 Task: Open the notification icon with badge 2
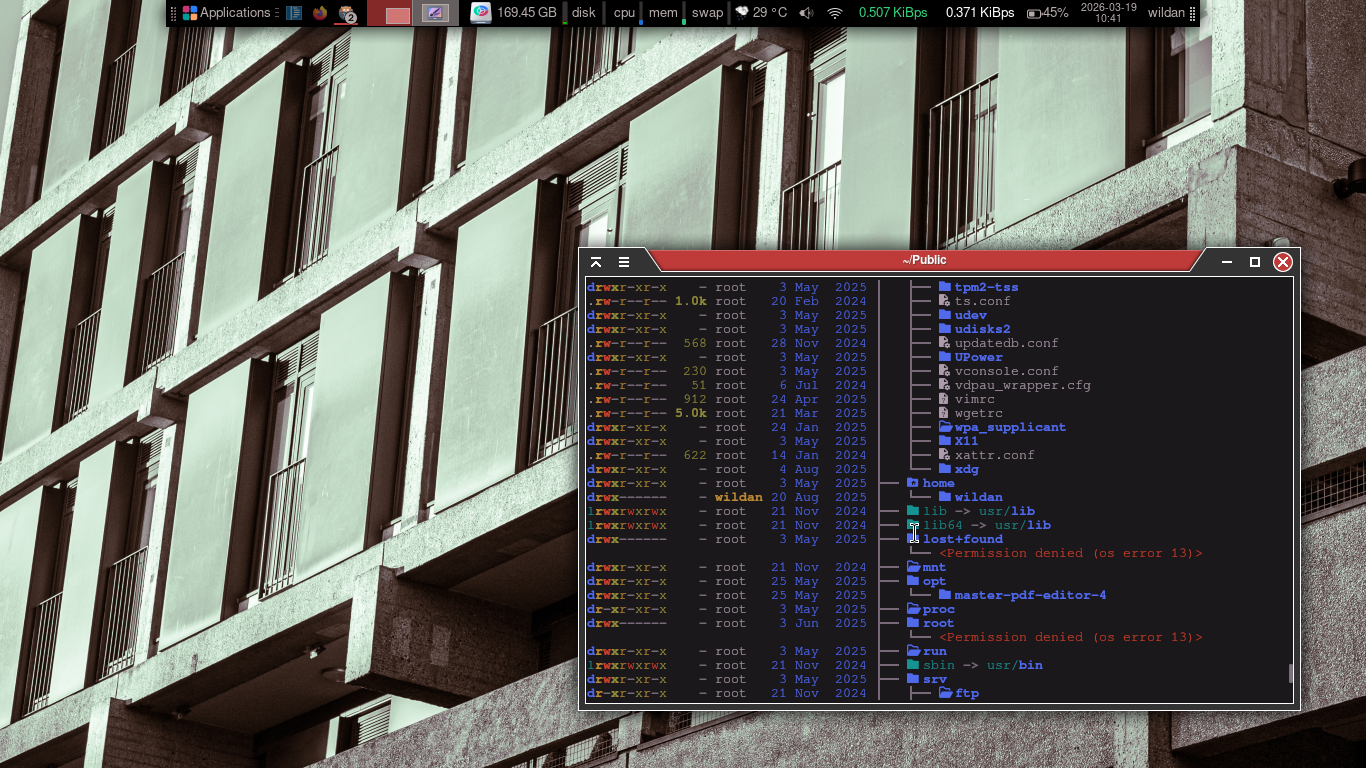click(346, 13)
